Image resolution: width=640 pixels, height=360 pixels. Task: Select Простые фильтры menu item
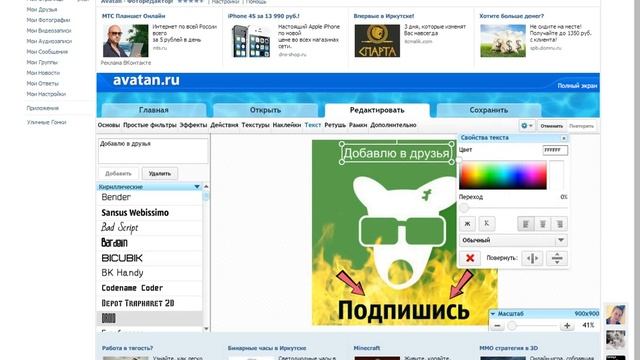pyautogui.click(x=150, y=125)
